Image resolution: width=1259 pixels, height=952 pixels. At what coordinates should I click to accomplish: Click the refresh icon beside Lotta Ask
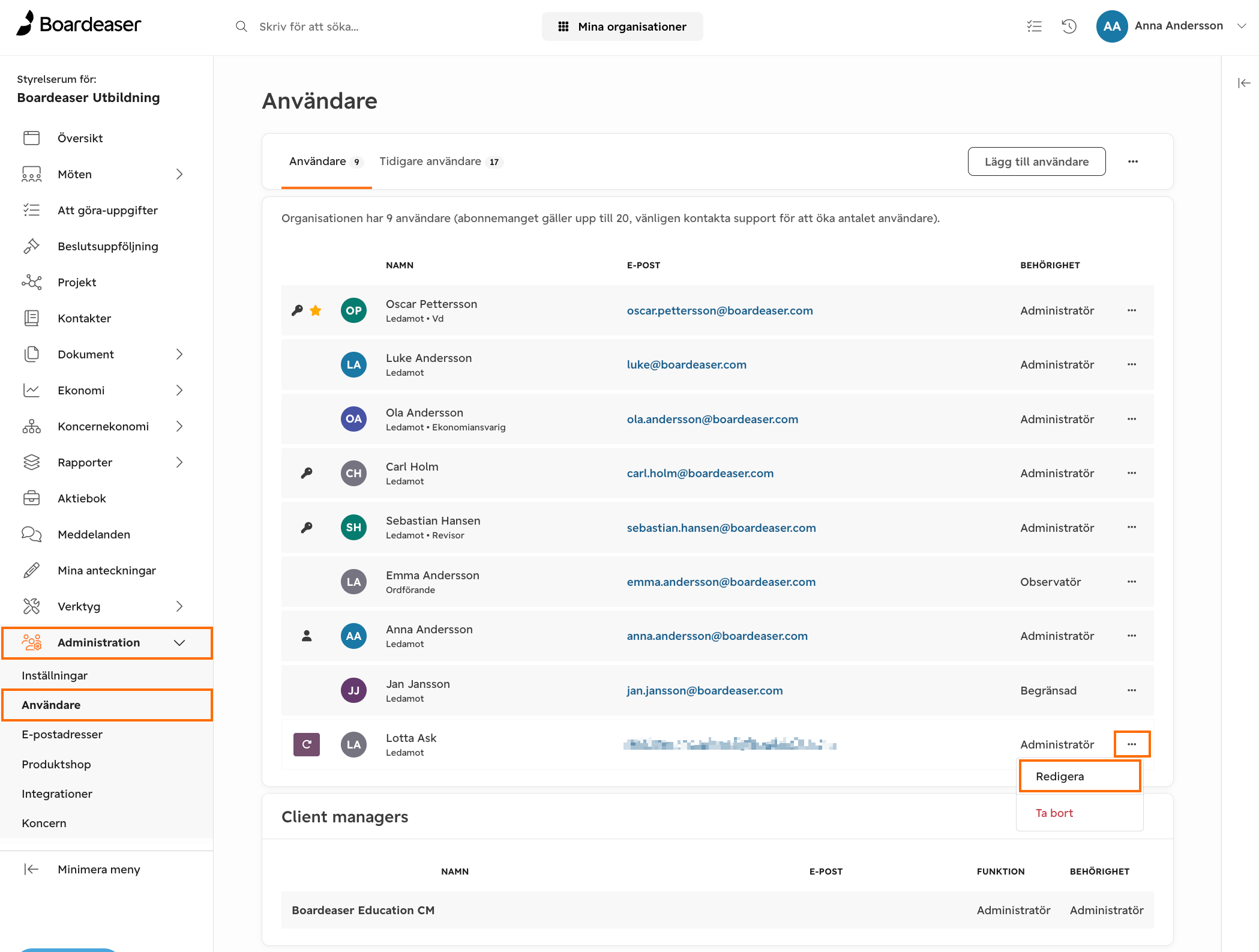[307, 744]
